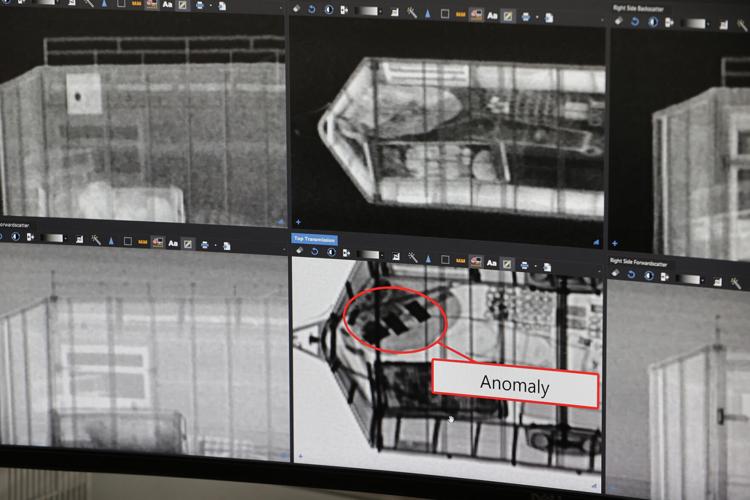
Task: Open print options arrow in Top Transmission toolbar
Action: 536,266
